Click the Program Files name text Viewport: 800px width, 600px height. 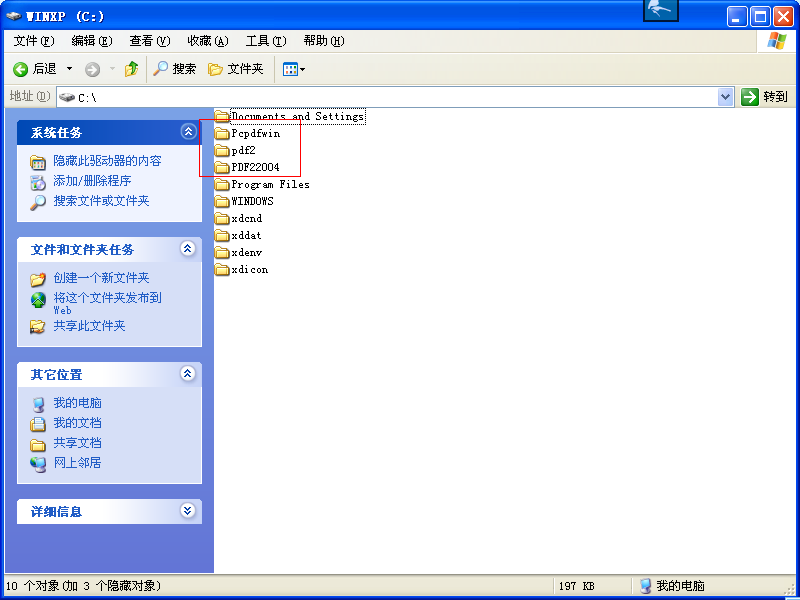pyautogui.click(x=270, y=184)
